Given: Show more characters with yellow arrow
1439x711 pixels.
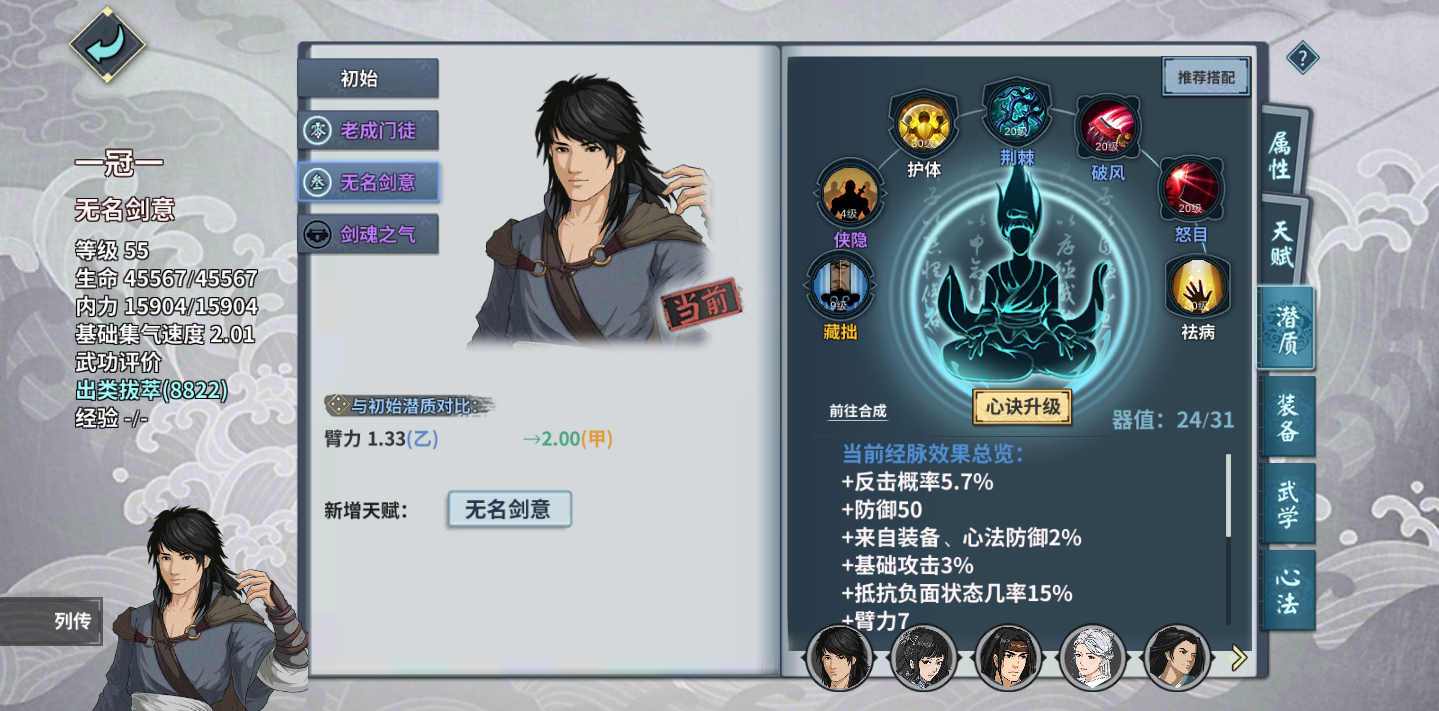Looking at the screenshot, I should point(1239,657).
